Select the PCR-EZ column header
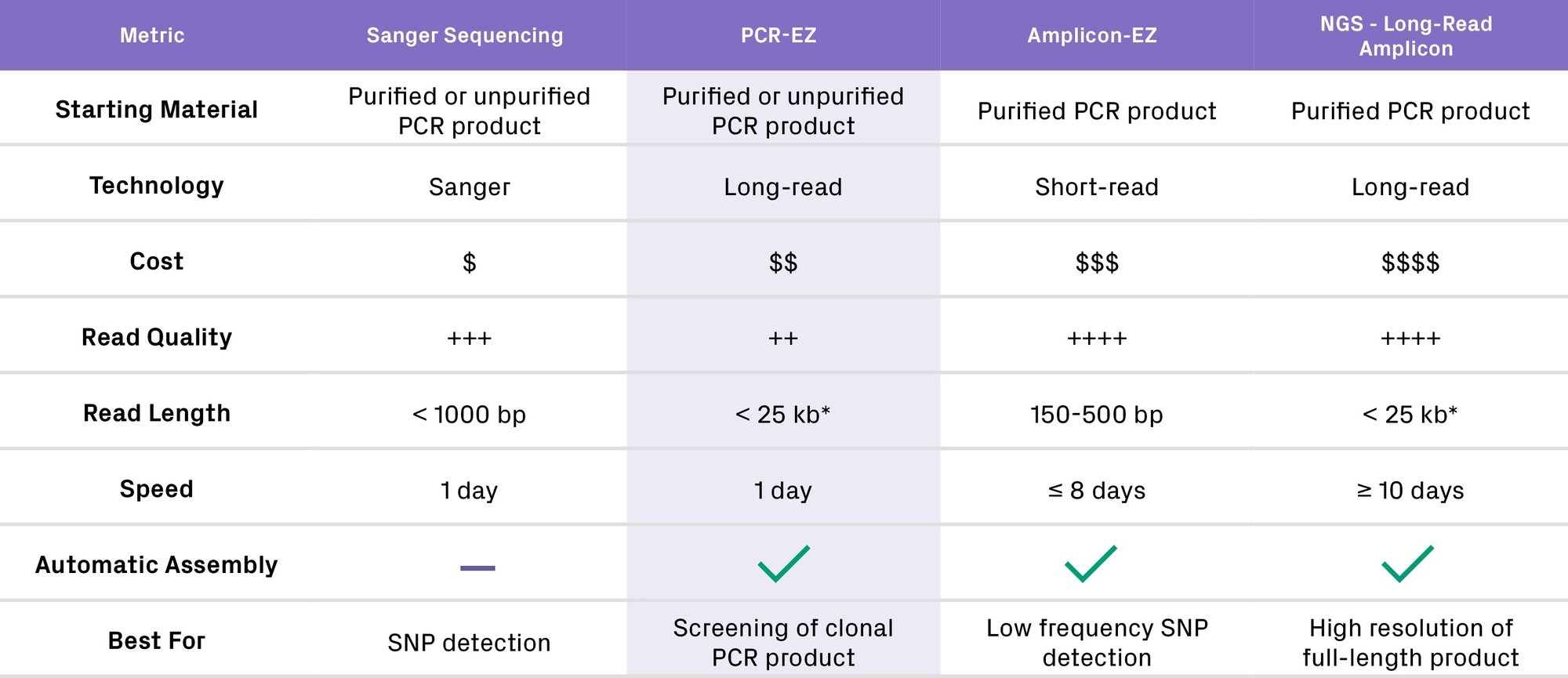The image size is (1568, 678). 779,35
